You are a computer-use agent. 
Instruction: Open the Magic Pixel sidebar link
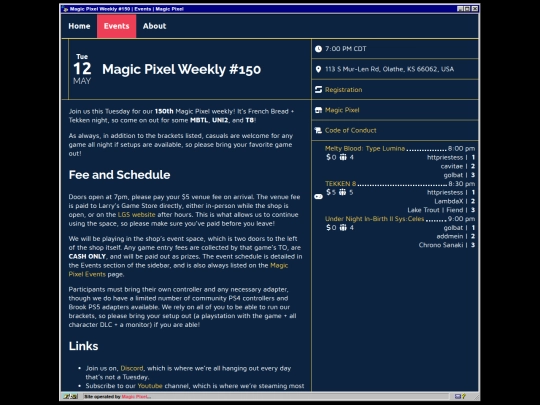click(342, 110)
